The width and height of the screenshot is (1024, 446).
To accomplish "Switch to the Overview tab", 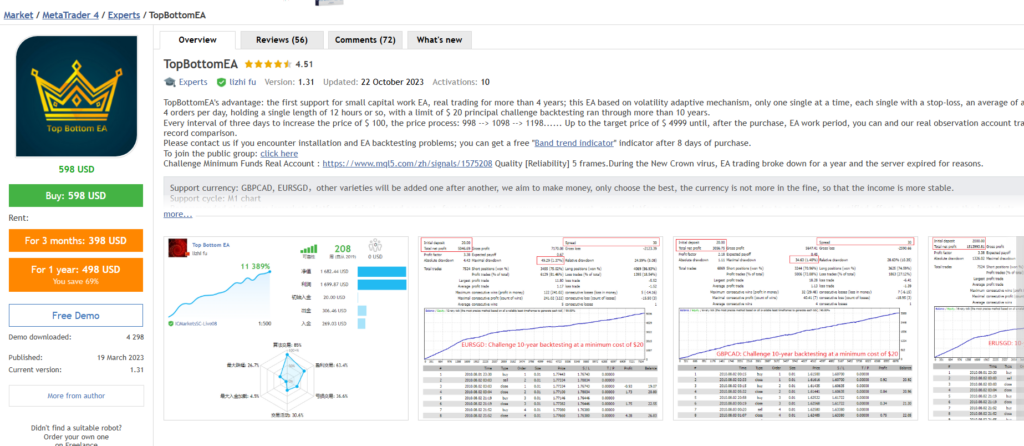I will point(197,40).
